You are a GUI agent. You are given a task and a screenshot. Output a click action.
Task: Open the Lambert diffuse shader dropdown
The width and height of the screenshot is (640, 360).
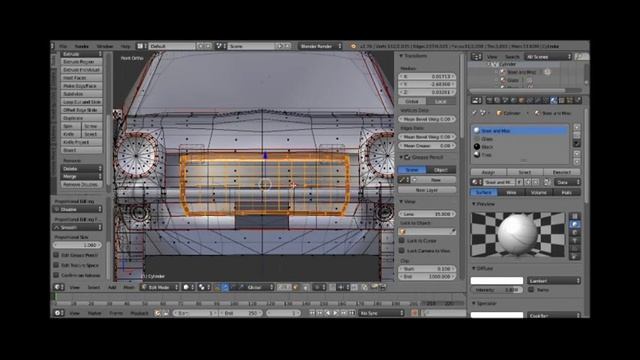point(553,280)
